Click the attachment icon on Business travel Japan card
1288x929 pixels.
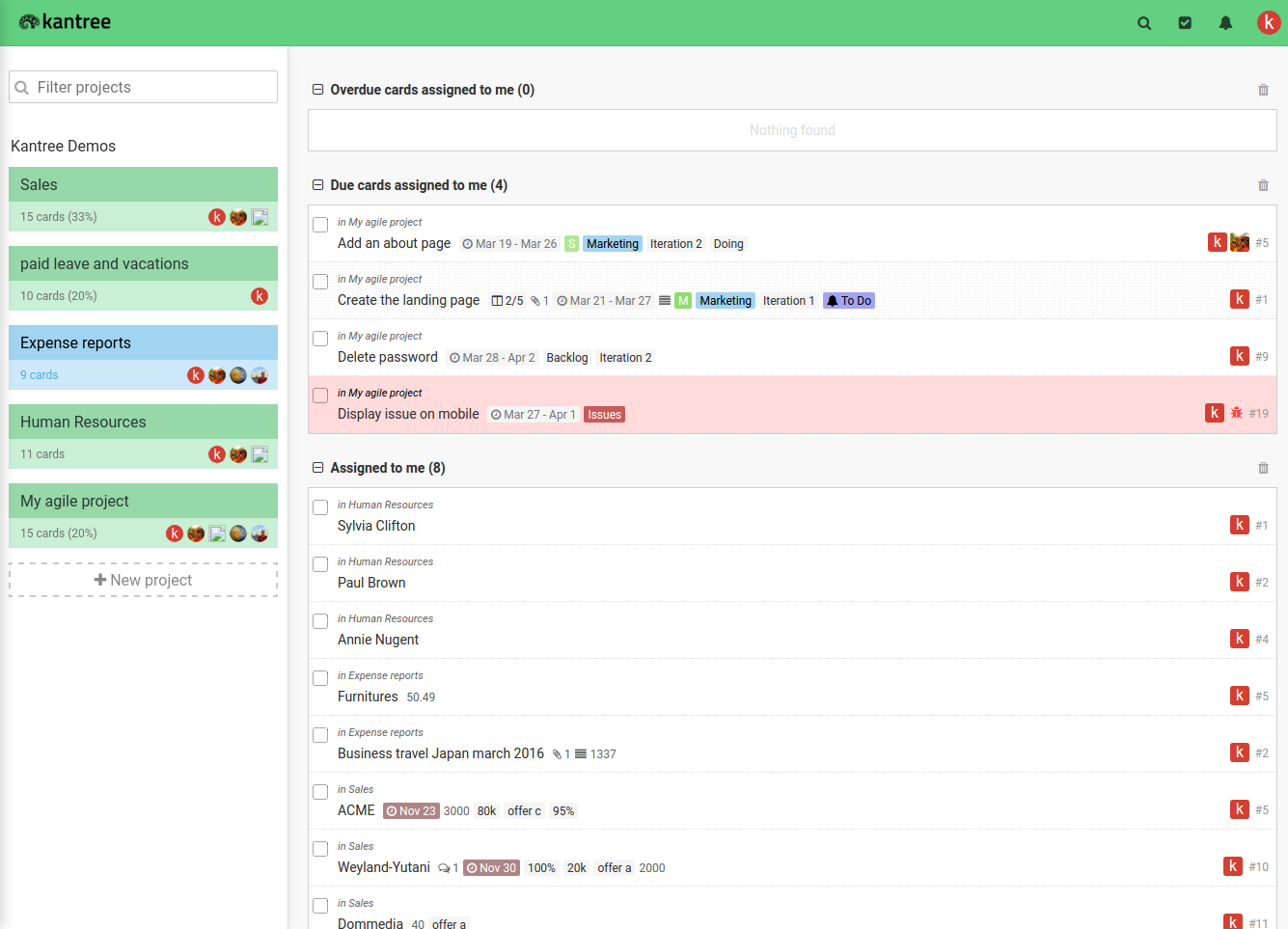[x=561, y=754]
